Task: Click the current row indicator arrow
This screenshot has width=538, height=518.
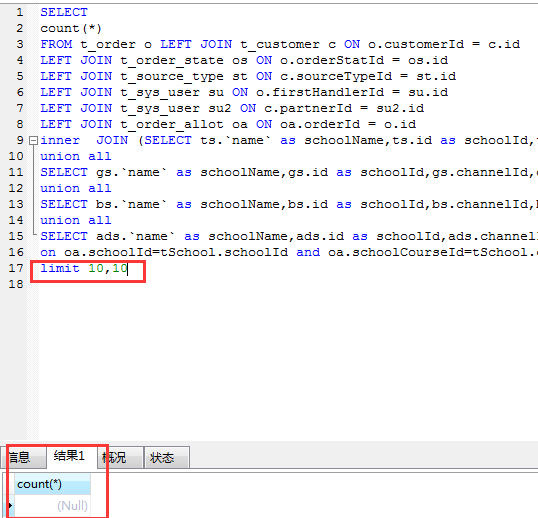Action: coord(10,505)
